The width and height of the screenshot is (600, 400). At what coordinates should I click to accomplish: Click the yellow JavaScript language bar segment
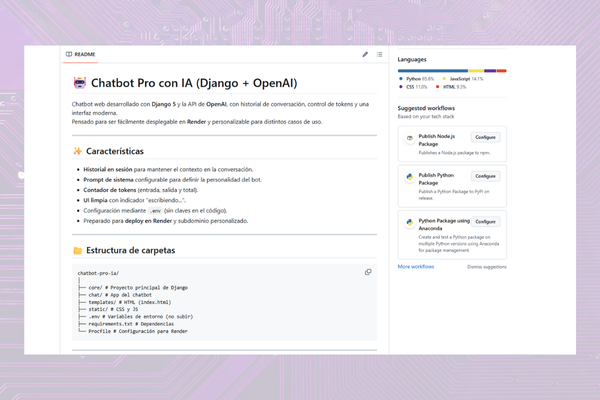point(476,71)
